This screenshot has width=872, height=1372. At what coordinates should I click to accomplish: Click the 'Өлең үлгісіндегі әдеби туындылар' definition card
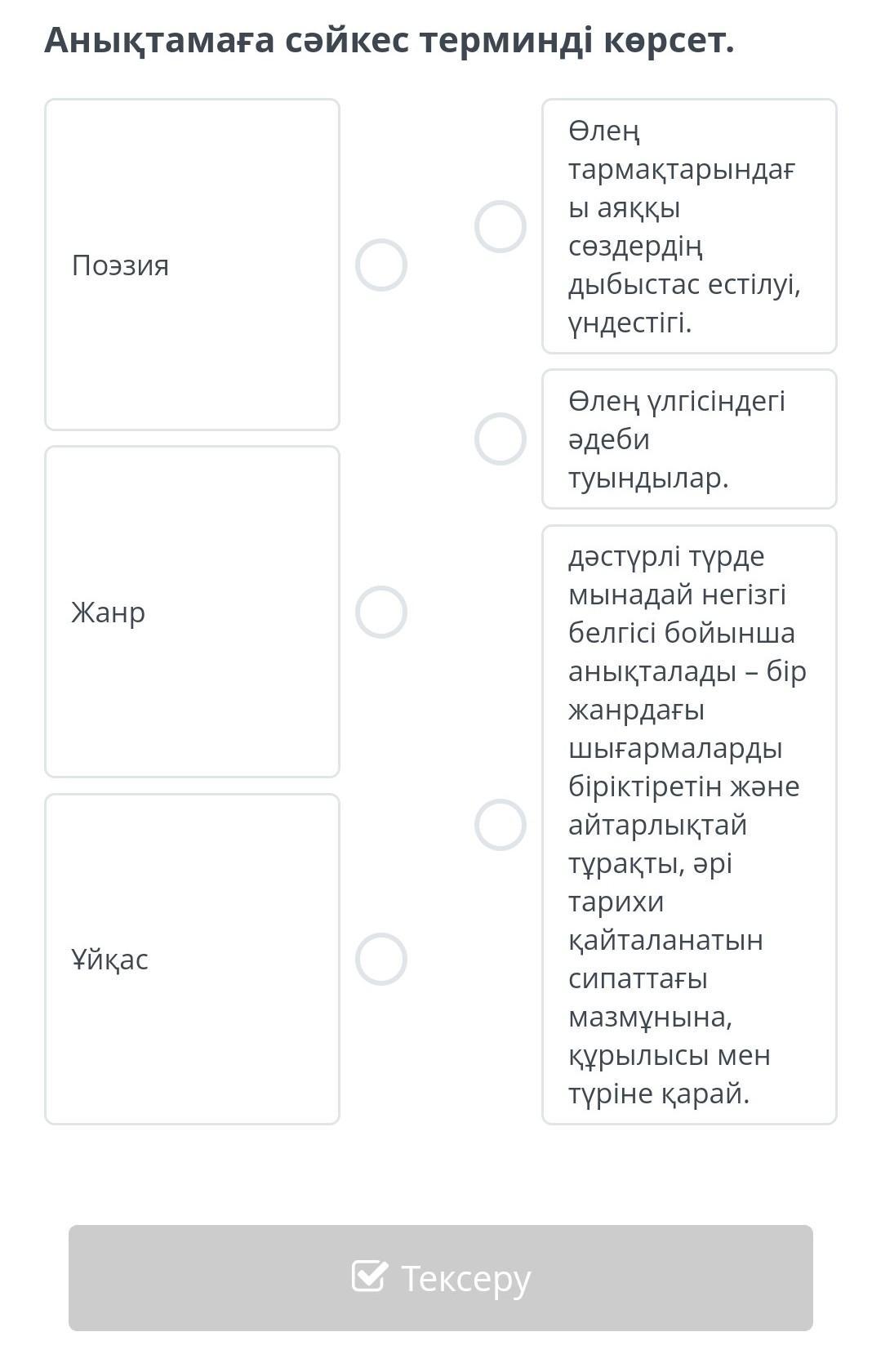689,439
